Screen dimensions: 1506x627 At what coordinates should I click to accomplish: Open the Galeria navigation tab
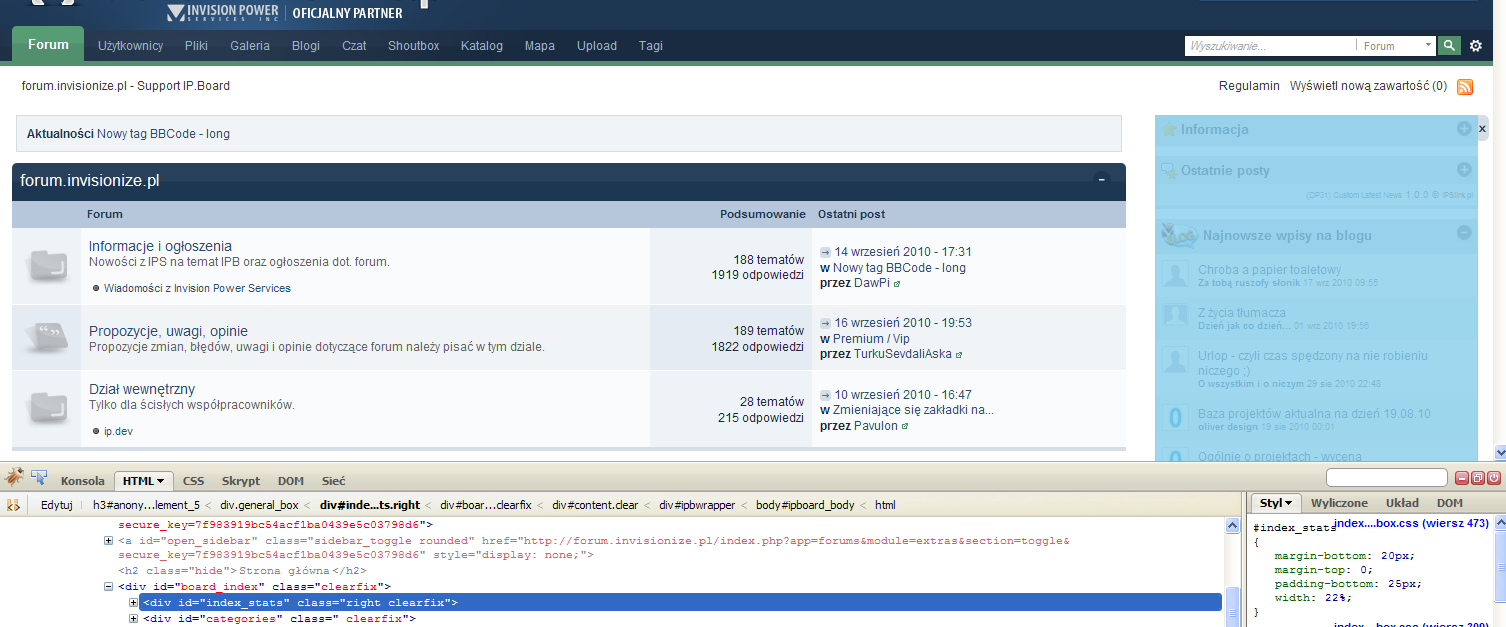250,46
